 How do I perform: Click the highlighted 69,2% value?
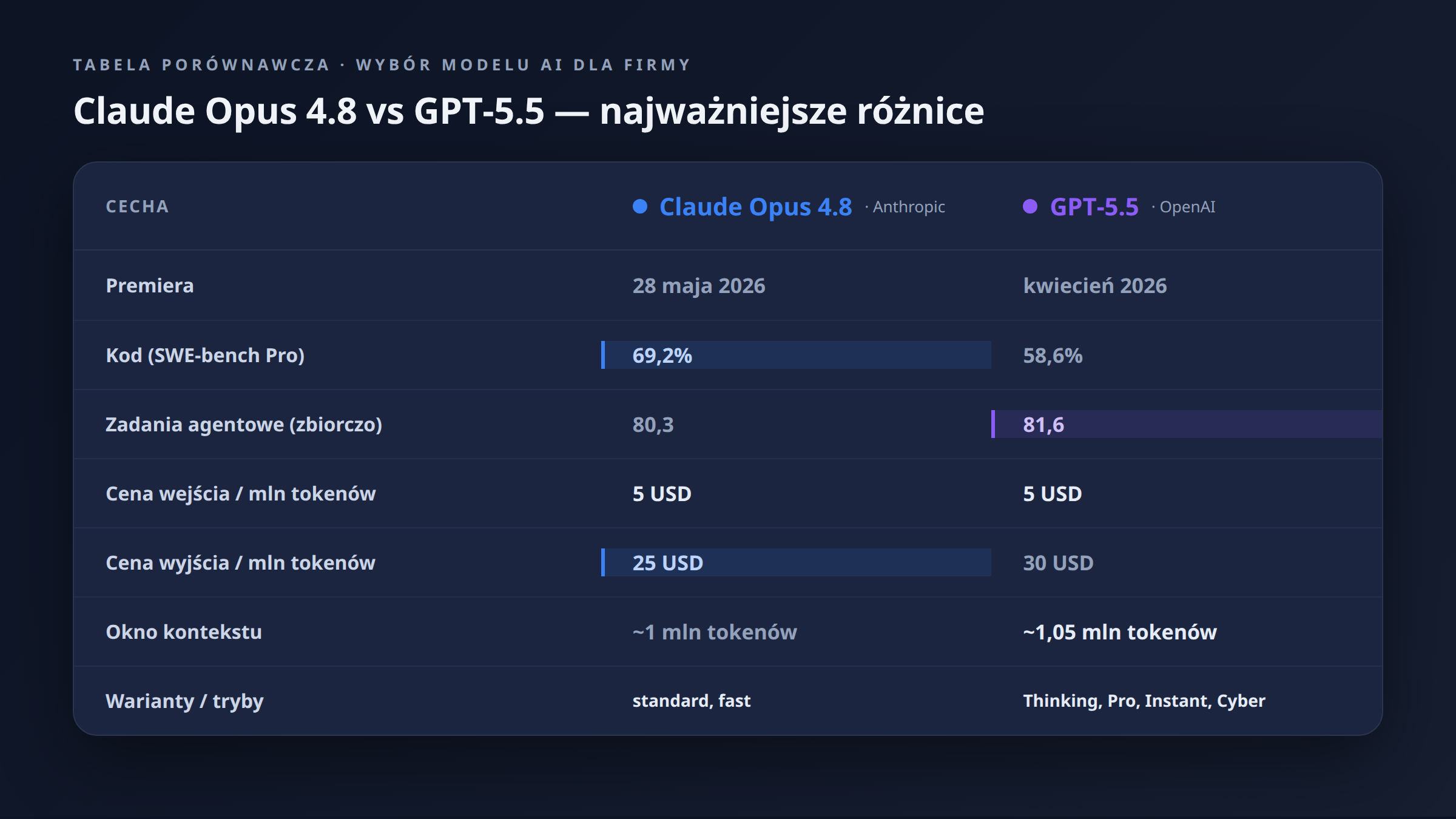(662, 355)
